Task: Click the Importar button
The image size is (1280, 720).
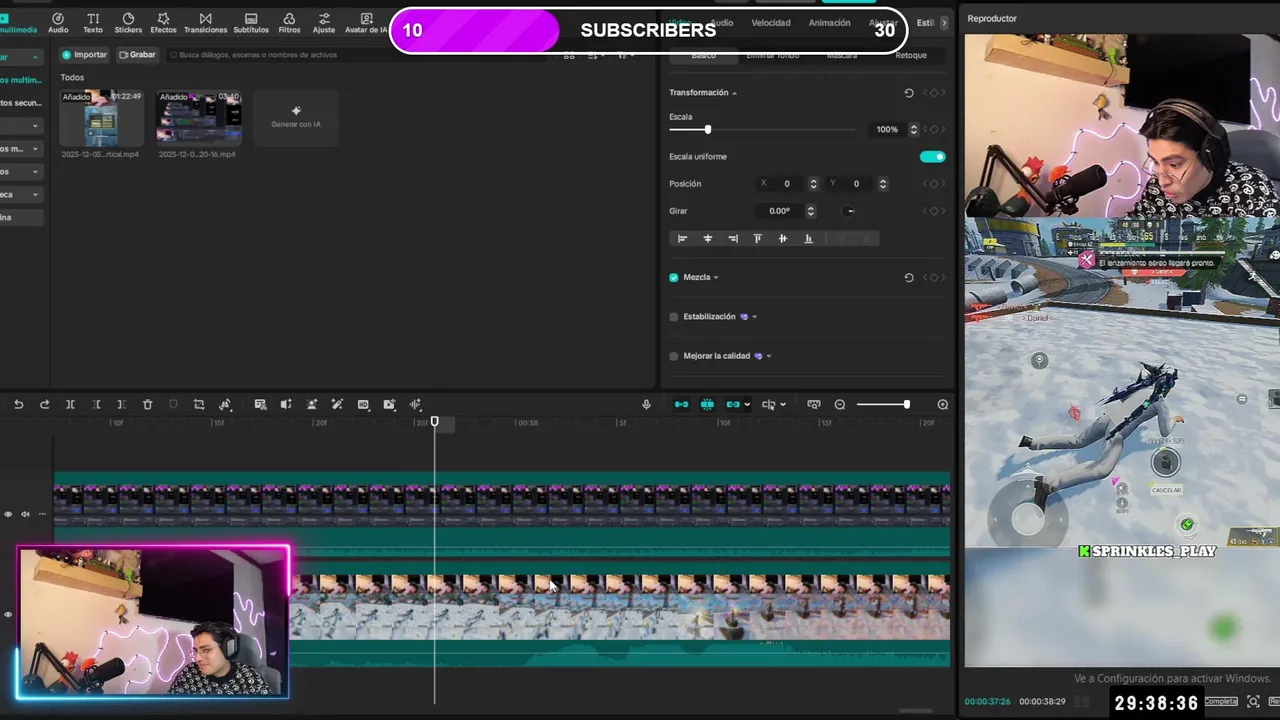Action: tap(84, 55)
